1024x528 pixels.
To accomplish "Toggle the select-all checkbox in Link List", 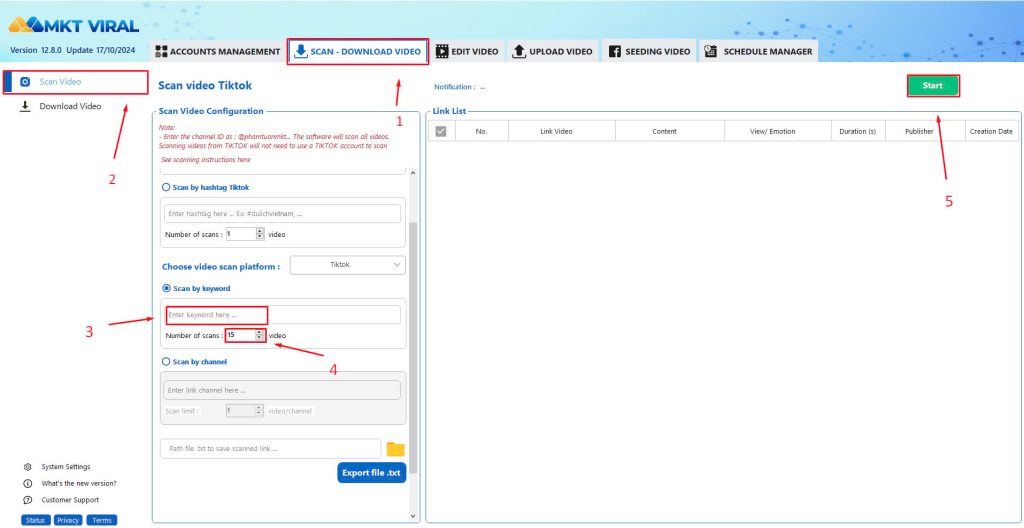I will tap(441, 131).
